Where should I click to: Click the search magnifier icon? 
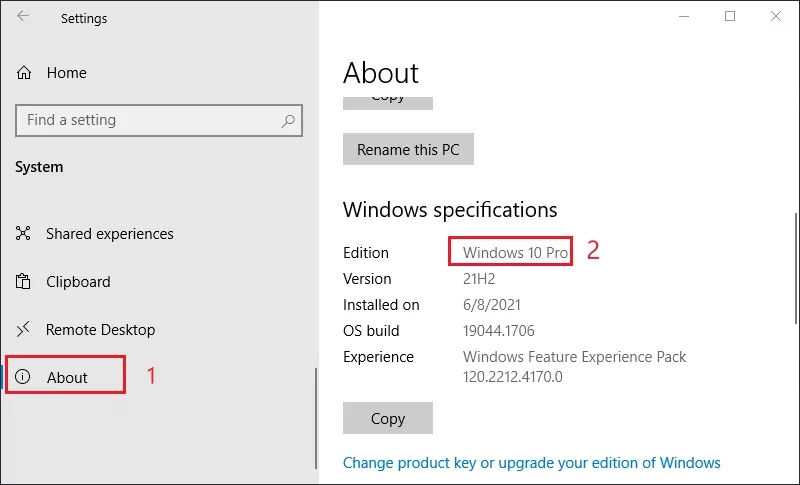pyautogui.click(x=288, y=121)
